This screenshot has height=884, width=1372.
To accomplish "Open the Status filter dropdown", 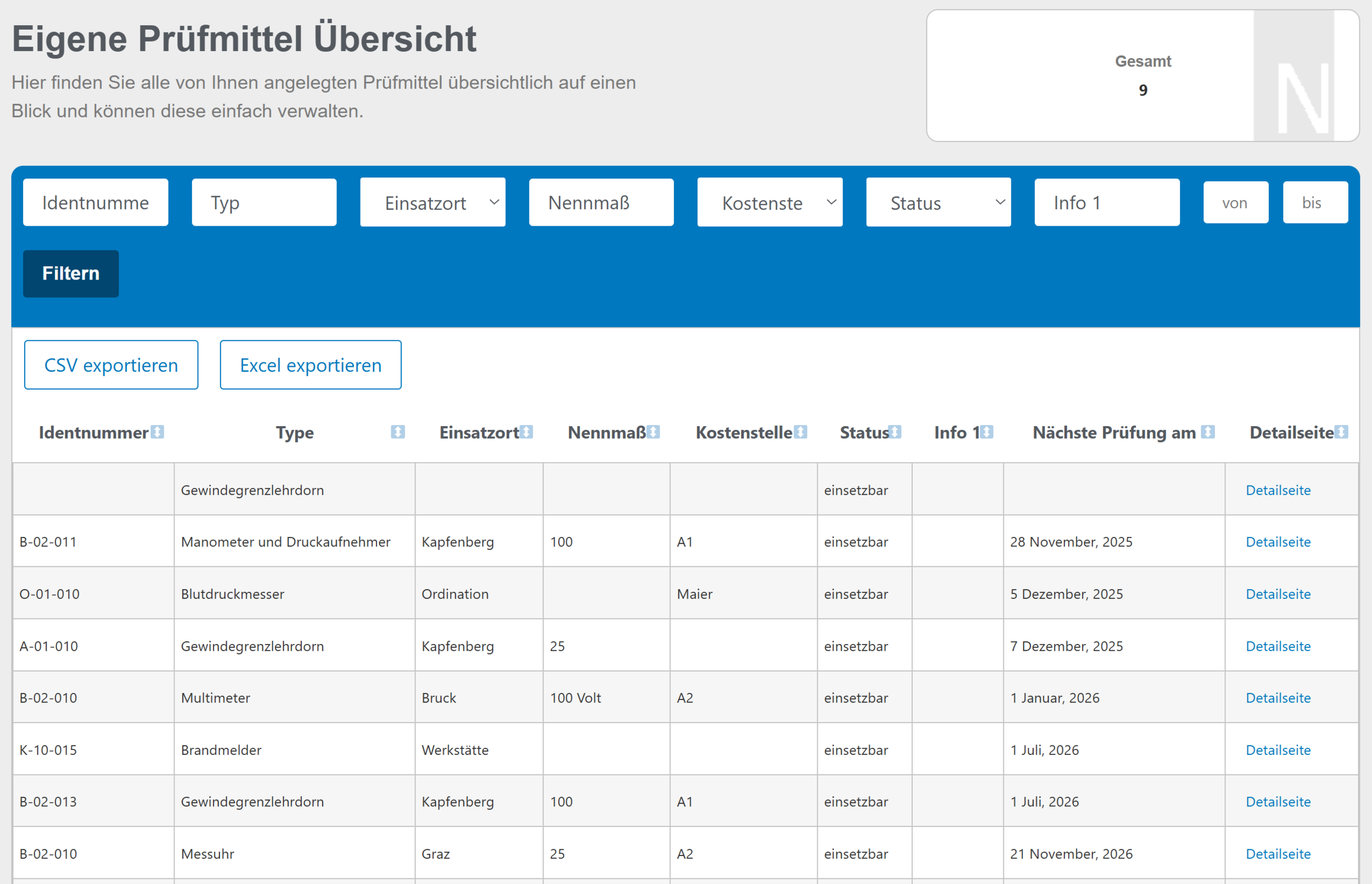I will pyautogui.click(x=938, y=202).
